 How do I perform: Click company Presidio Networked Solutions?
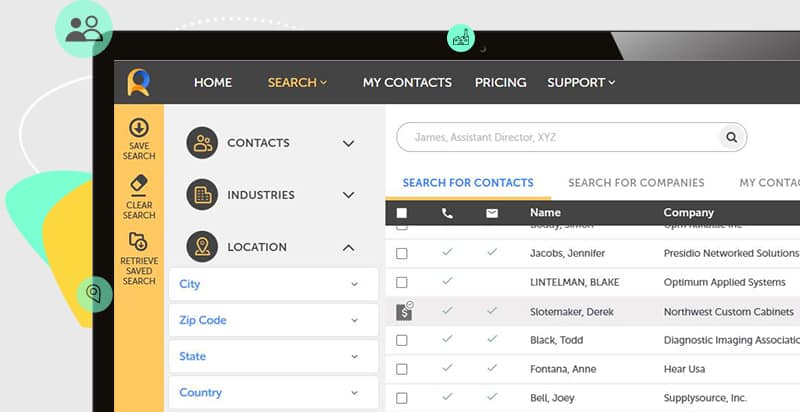pyautogui.click(x=731, y=253)
